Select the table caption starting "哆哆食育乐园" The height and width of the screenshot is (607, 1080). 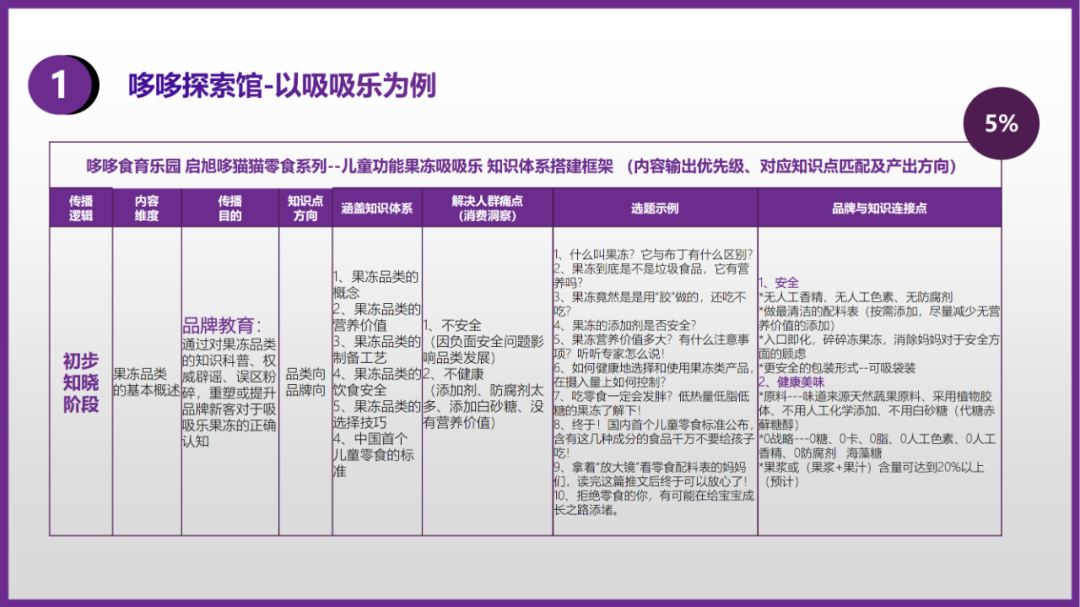(521, 166)
